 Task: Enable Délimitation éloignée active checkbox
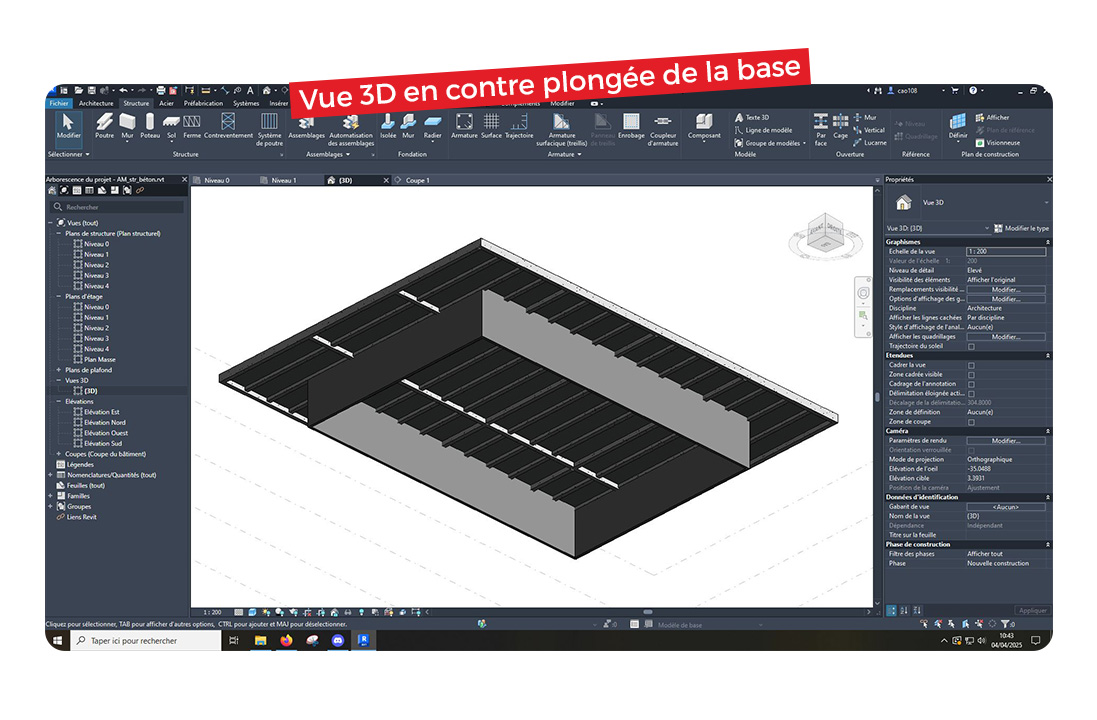pyautogui.click(x=971, y=394)
